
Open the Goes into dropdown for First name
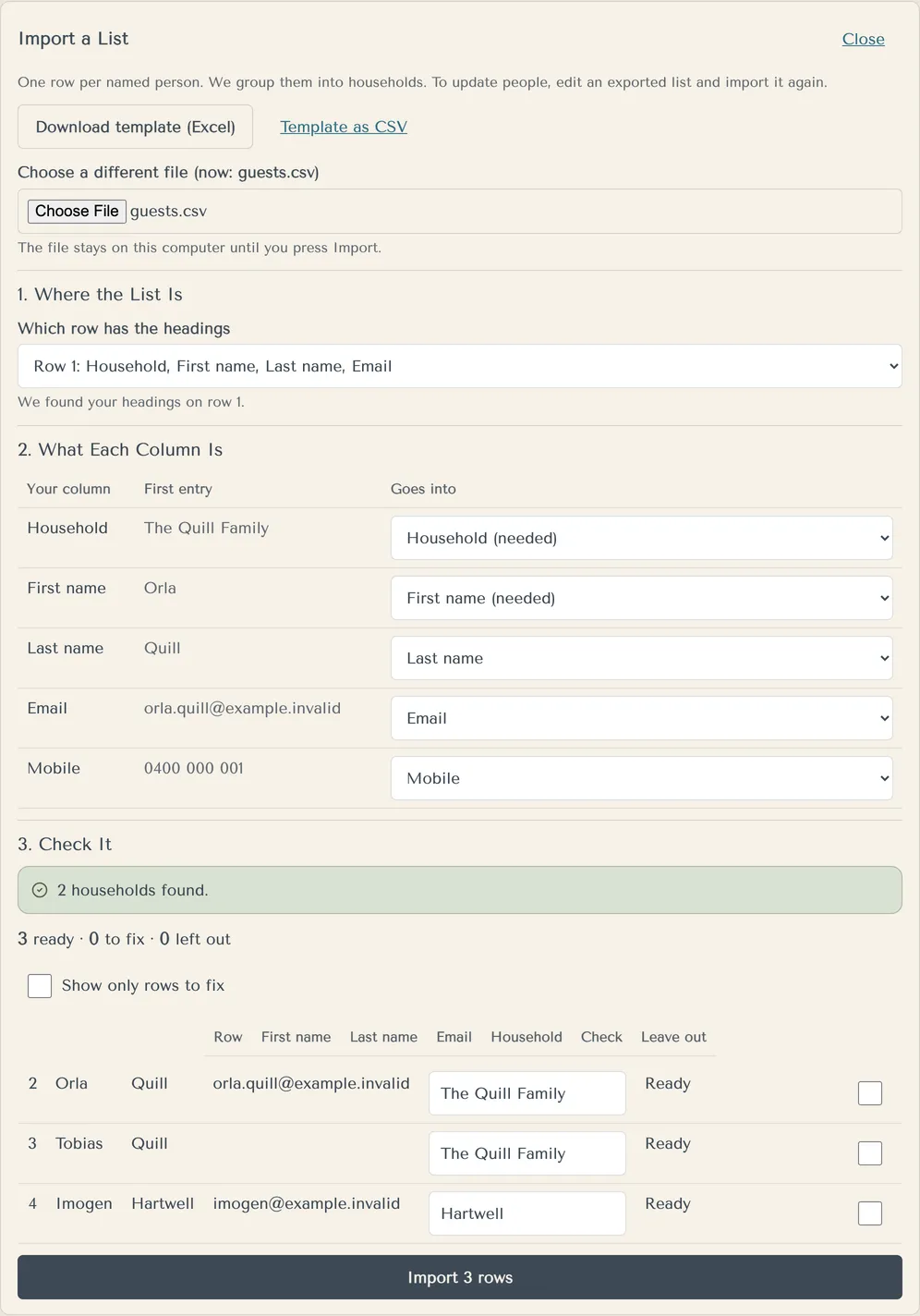coord(642,598)
